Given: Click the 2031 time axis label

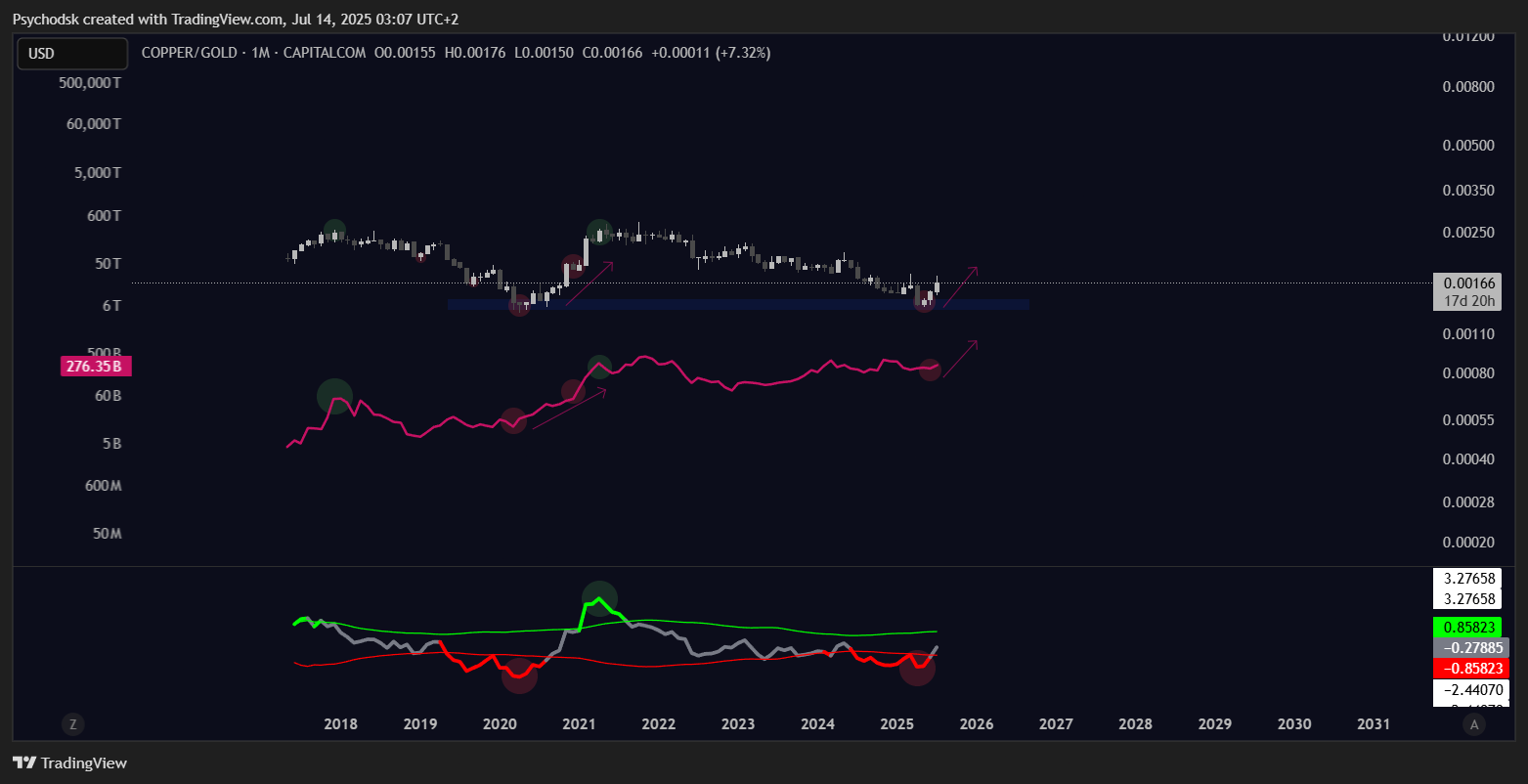Looking at the screenshot, I should coord(1374,724).
